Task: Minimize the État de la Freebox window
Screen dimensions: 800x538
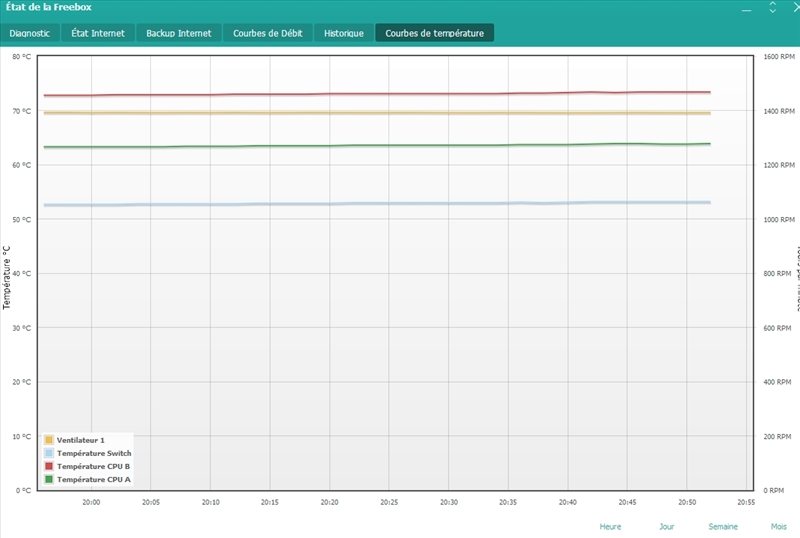Action: pyautogui.click(x=745, y=8)
